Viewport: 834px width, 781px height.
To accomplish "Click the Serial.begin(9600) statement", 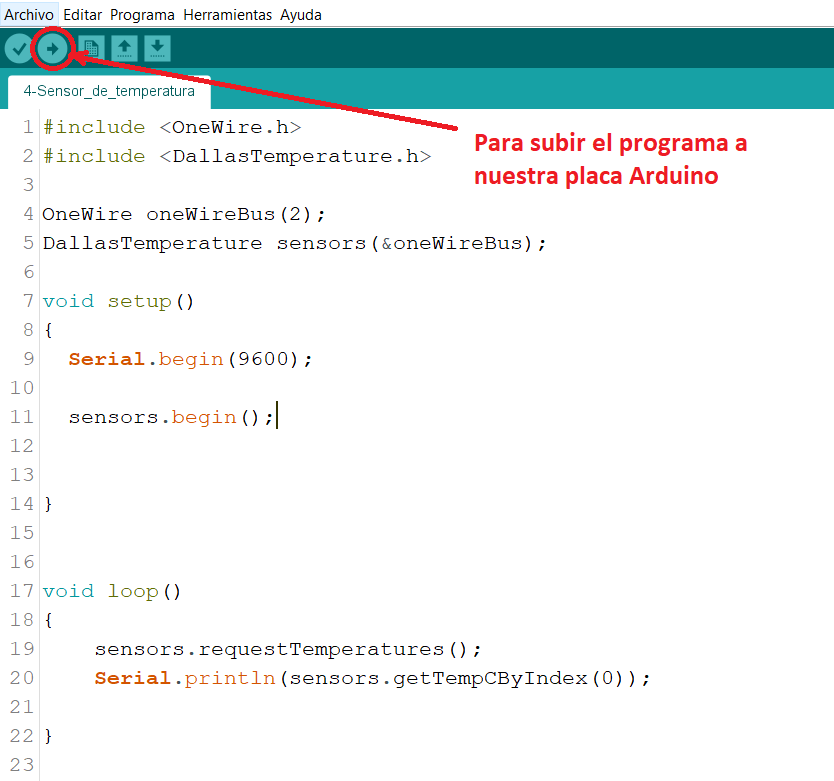I will click(x=190, y=360).
